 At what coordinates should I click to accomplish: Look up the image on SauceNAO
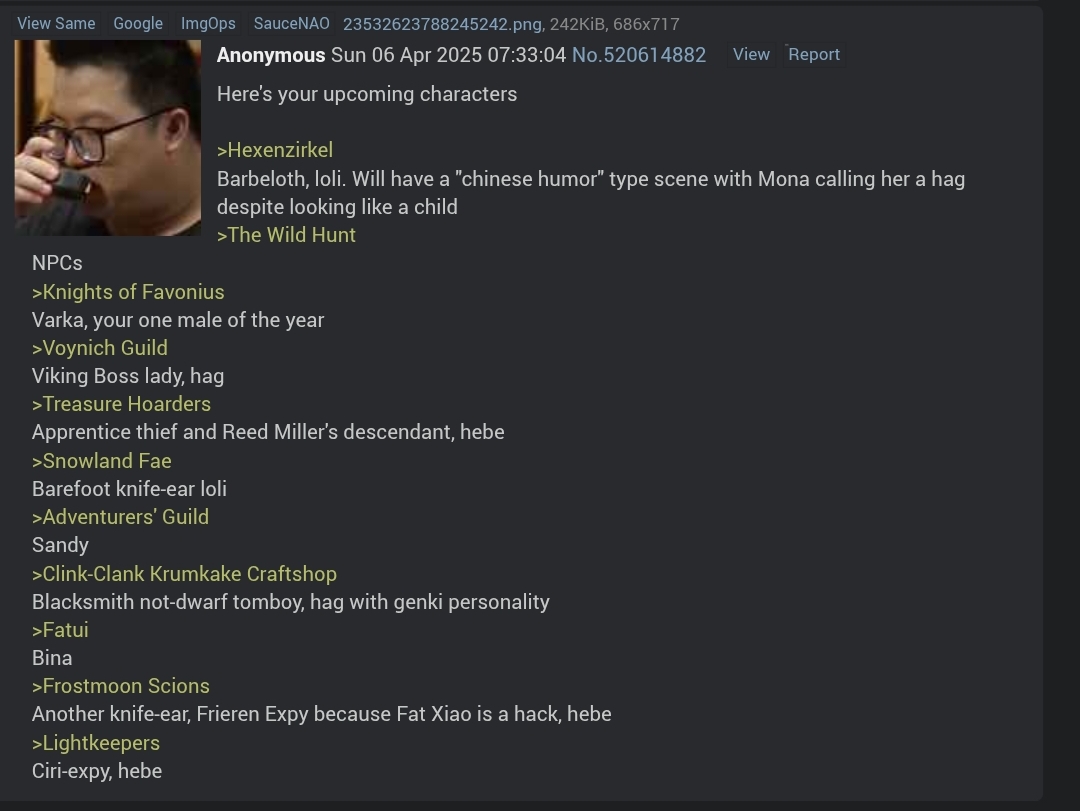point(291,23)
